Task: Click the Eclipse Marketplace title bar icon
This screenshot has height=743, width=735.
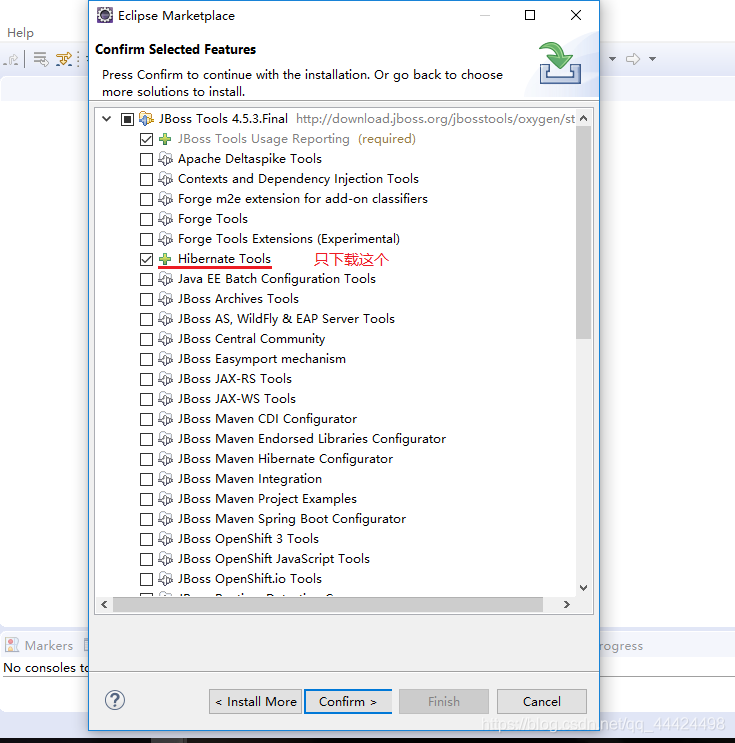Action: 105,15
